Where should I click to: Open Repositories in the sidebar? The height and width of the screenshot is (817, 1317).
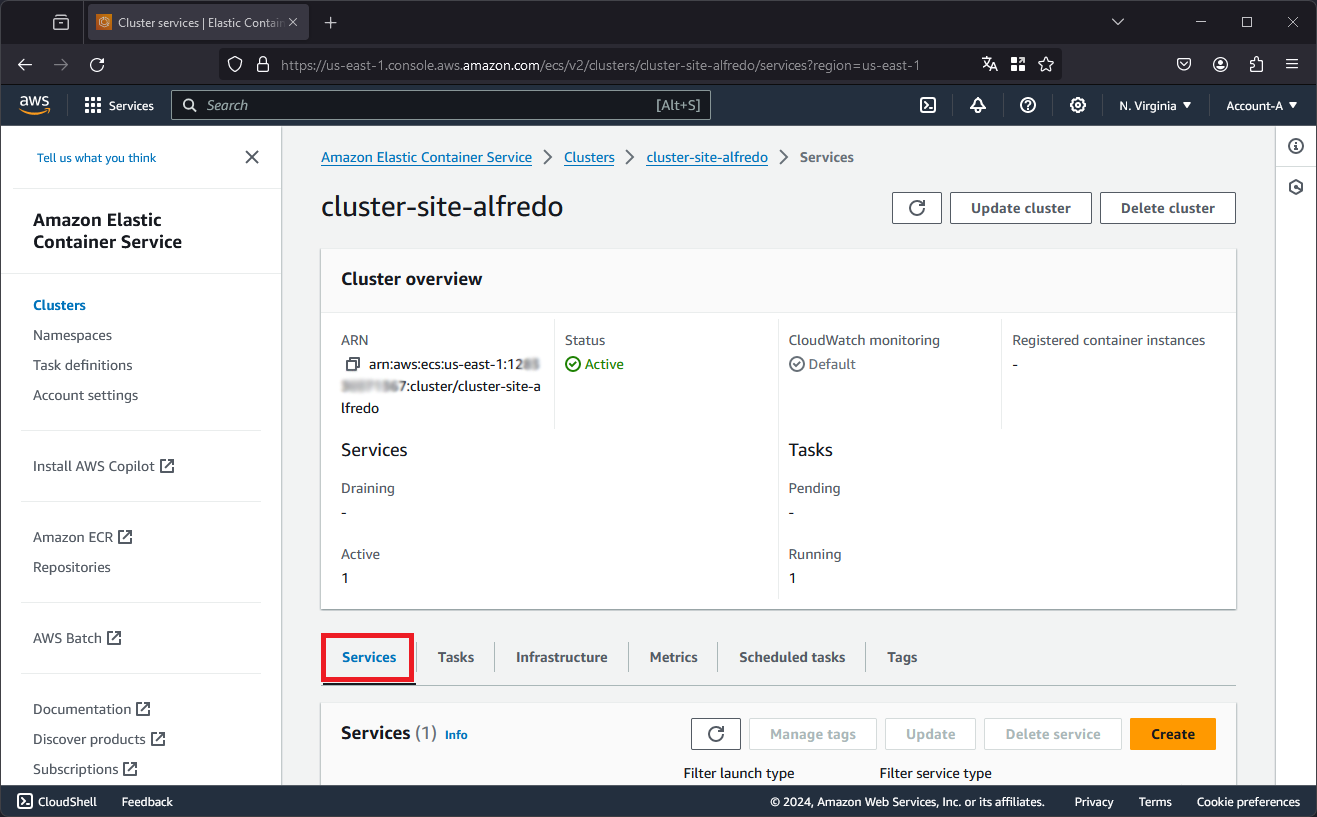click(x=72, y=567)
